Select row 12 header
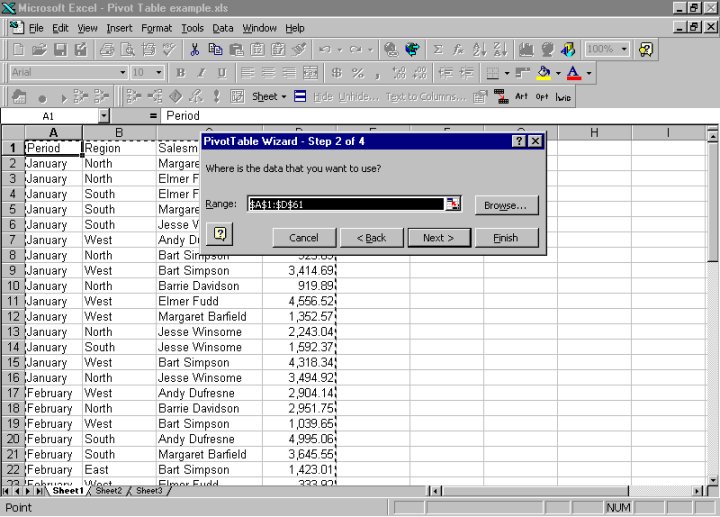This screenshot has height=517, width=720. coord(13,316)
